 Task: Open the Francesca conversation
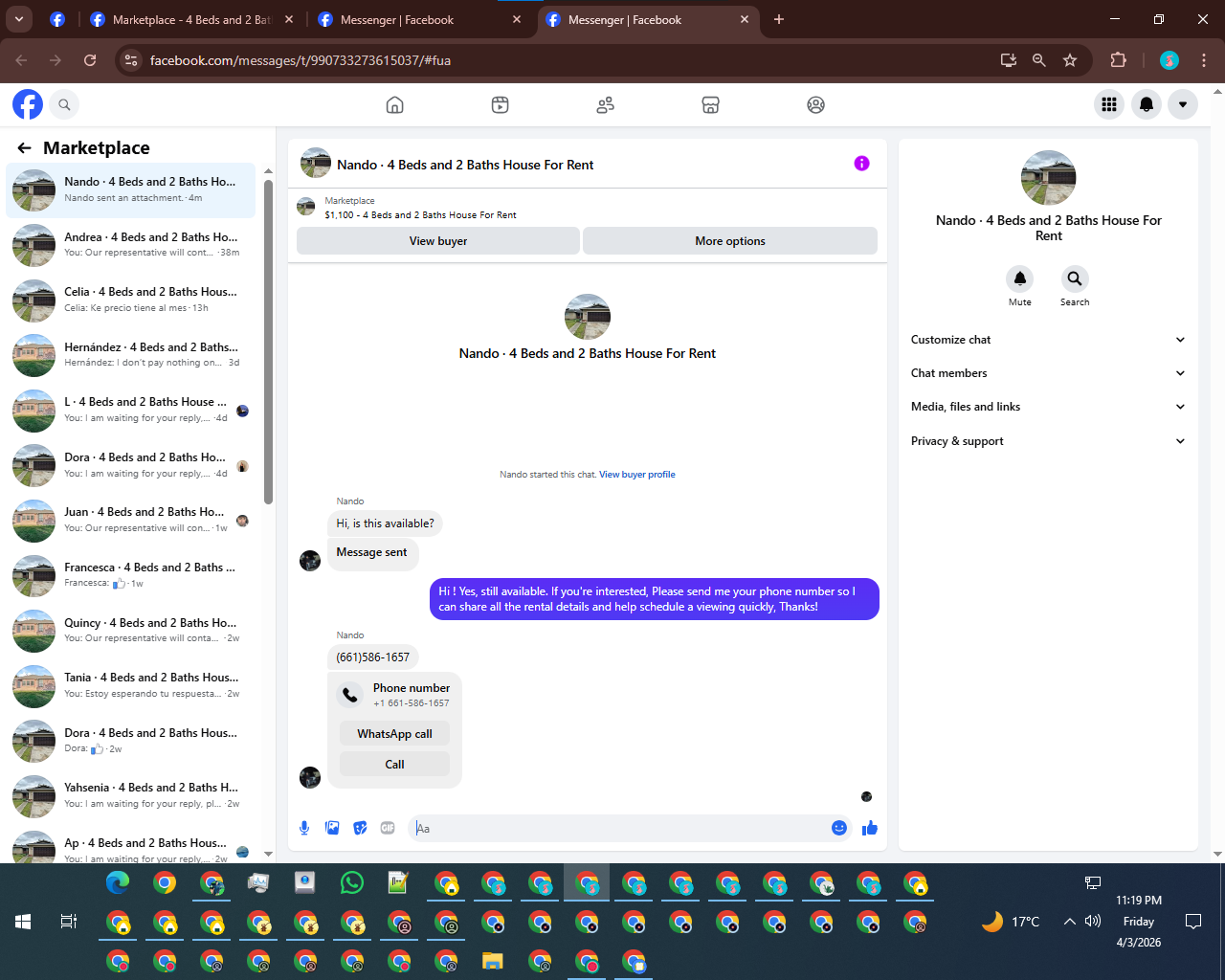click(131, 576)
